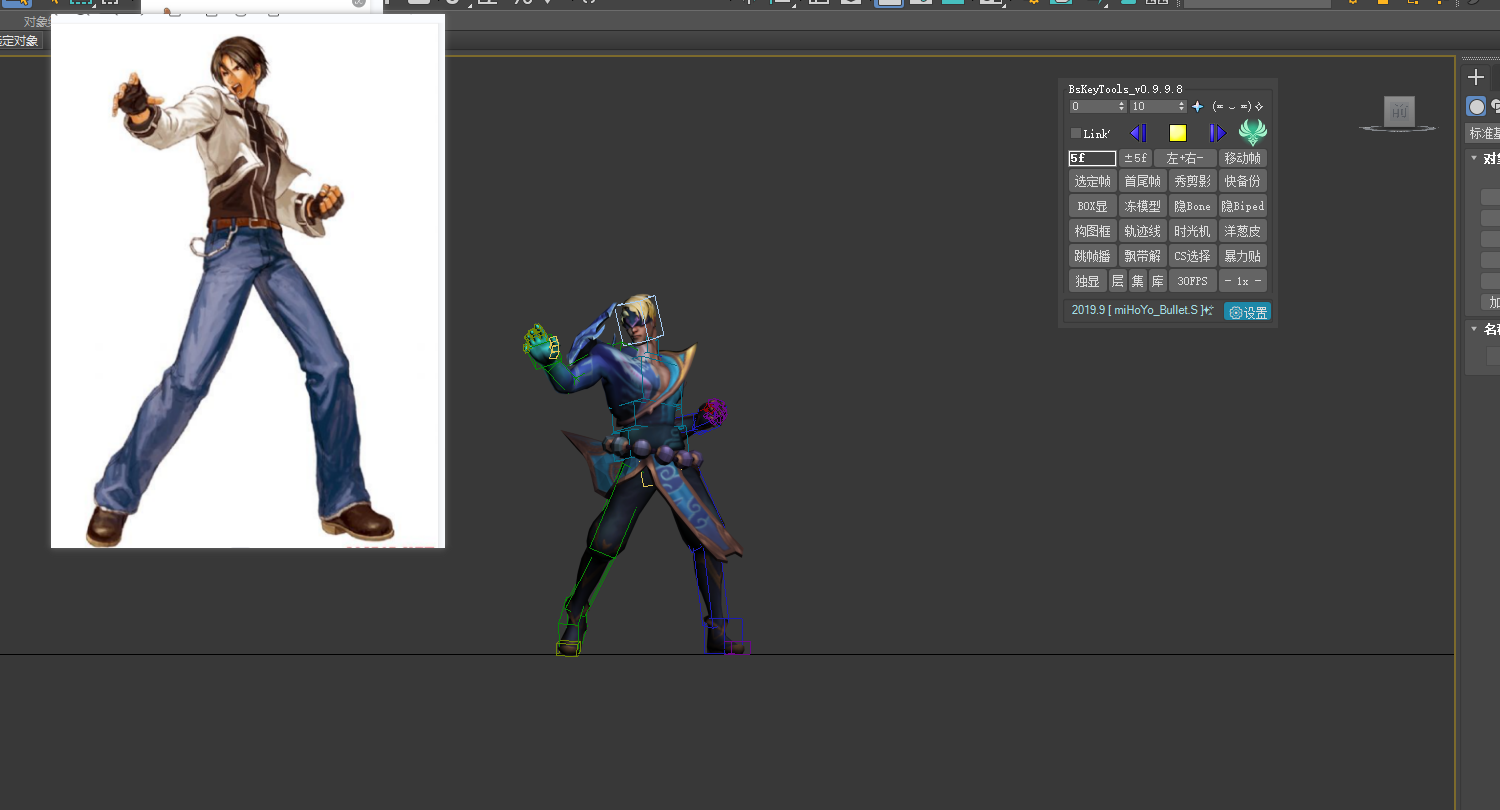1500x810 pixels.
Task: Click the CS选择 button
Action: pos(1193,256)
